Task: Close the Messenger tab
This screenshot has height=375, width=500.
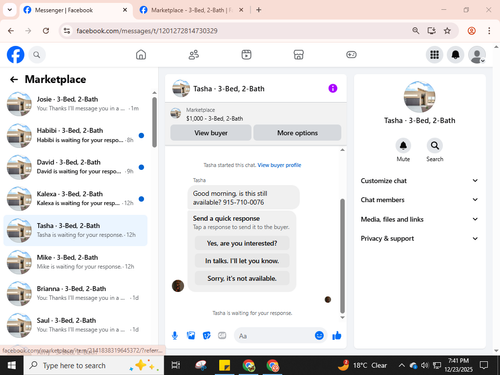Action: (x=125, y=10)
